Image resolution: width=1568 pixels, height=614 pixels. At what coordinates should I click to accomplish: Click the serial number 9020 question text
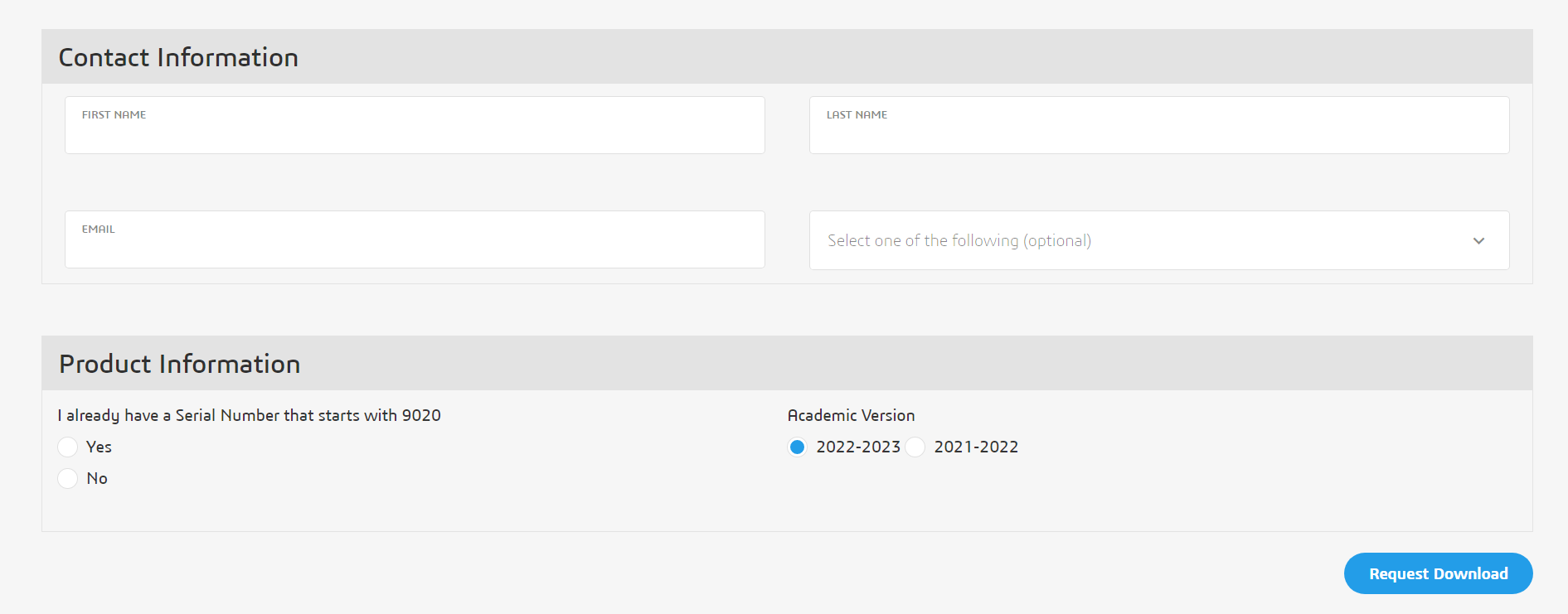(249, 415)
